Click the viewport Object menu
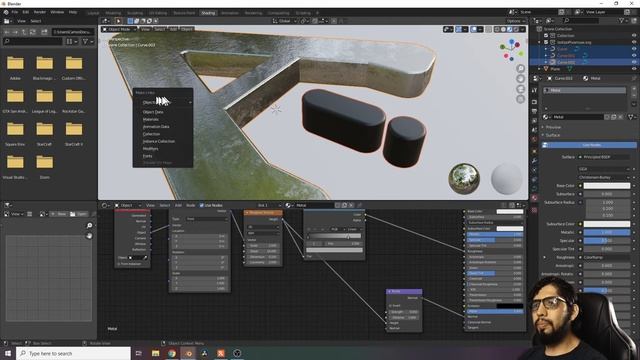 pyautogui.click(x=187, y=29)
